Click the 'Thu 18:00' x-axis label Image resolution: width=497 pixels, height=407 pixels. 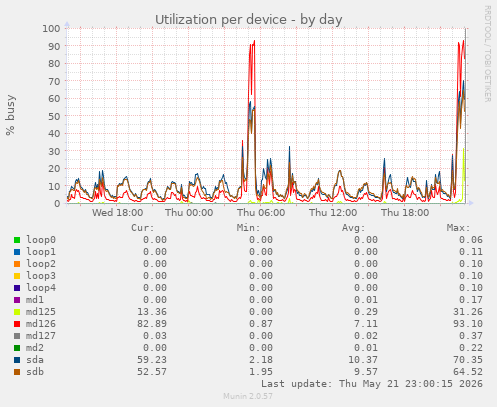pos(405,213)
